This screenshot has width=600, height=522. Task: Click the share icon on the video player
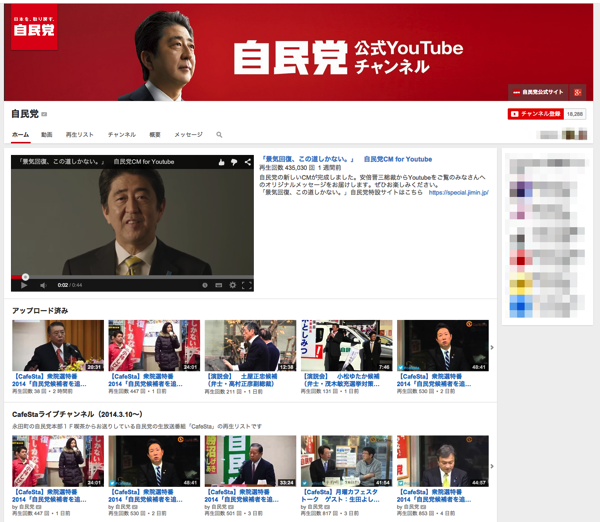point(248,162)
